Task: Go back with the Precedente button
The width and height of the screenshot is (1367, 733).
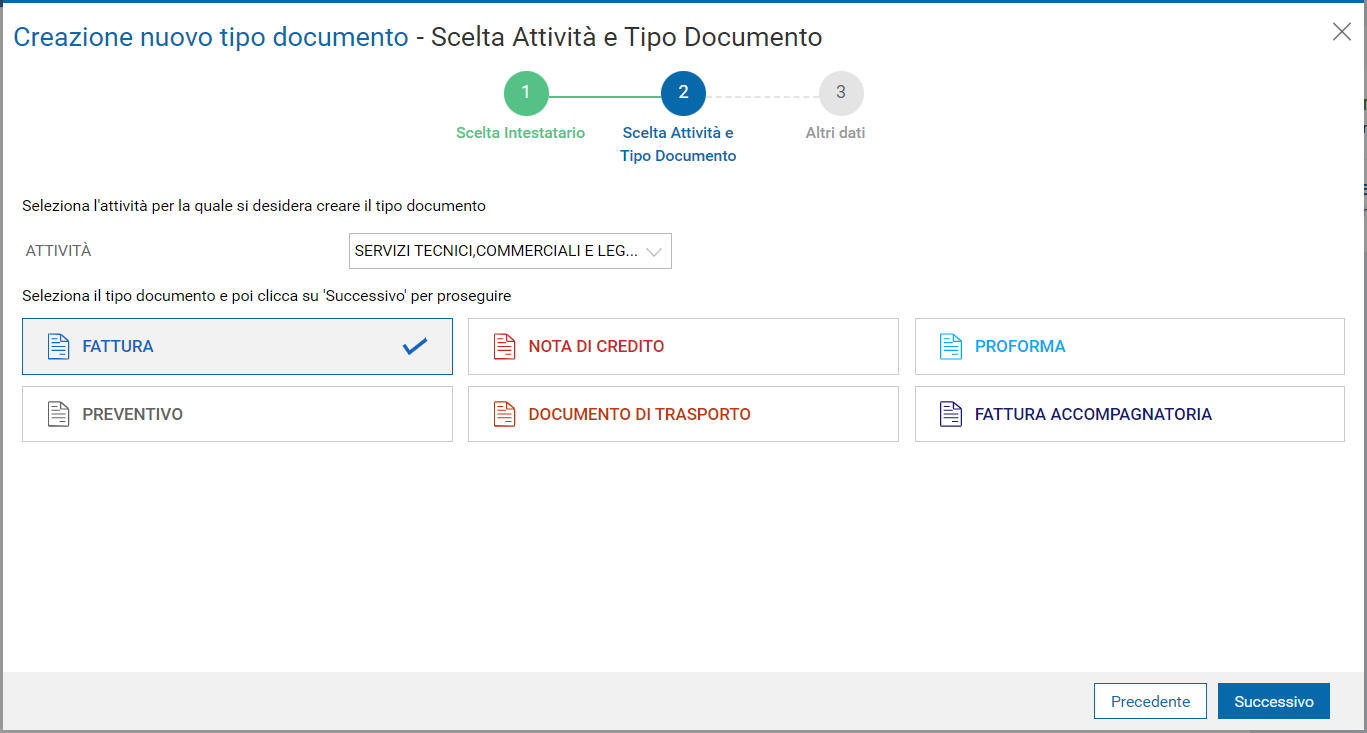Action: click(x=1150, y=702)
